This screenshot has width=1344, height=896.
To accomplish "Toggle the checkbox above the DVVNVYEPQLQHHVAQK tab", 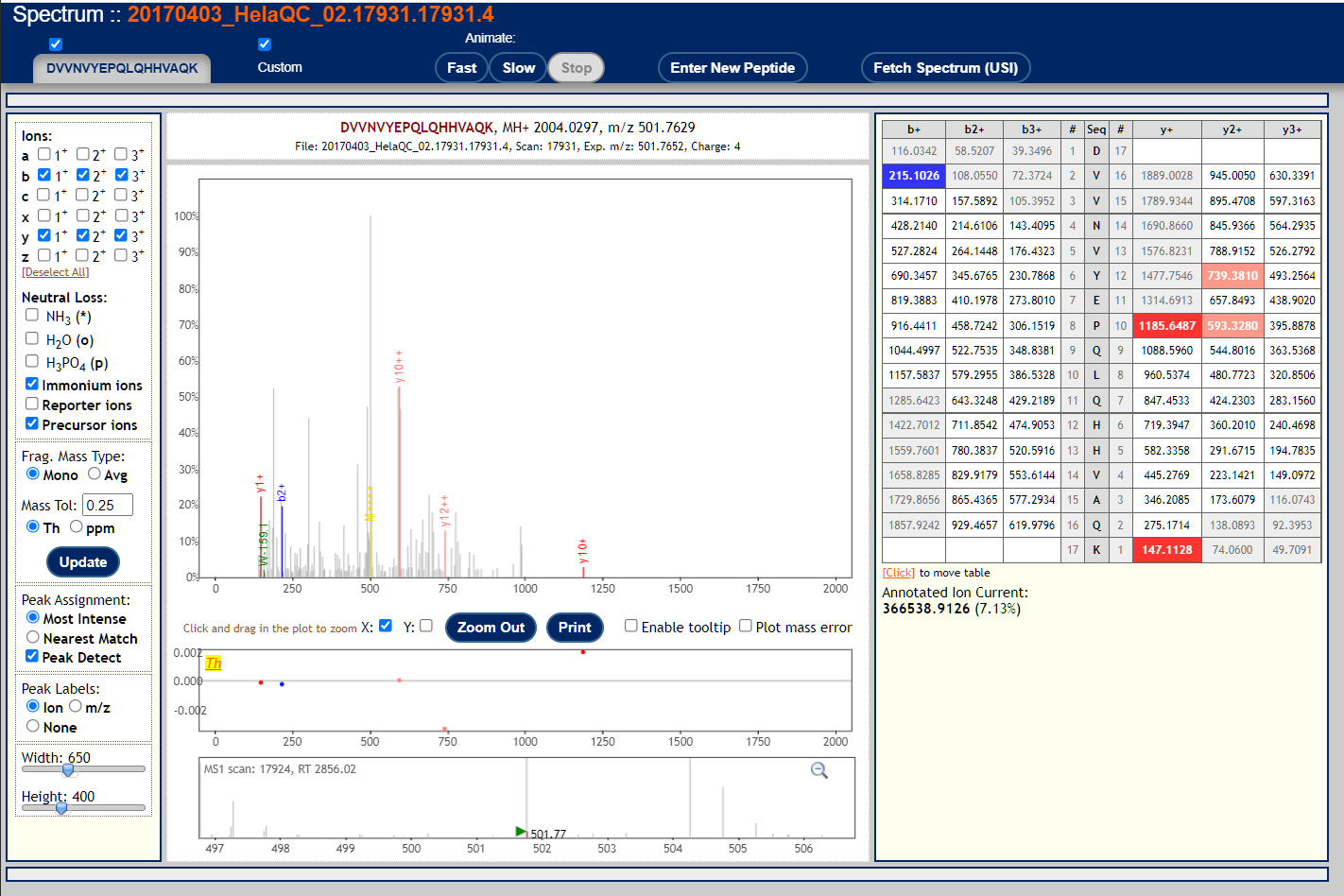I will (x=56, y=44).
